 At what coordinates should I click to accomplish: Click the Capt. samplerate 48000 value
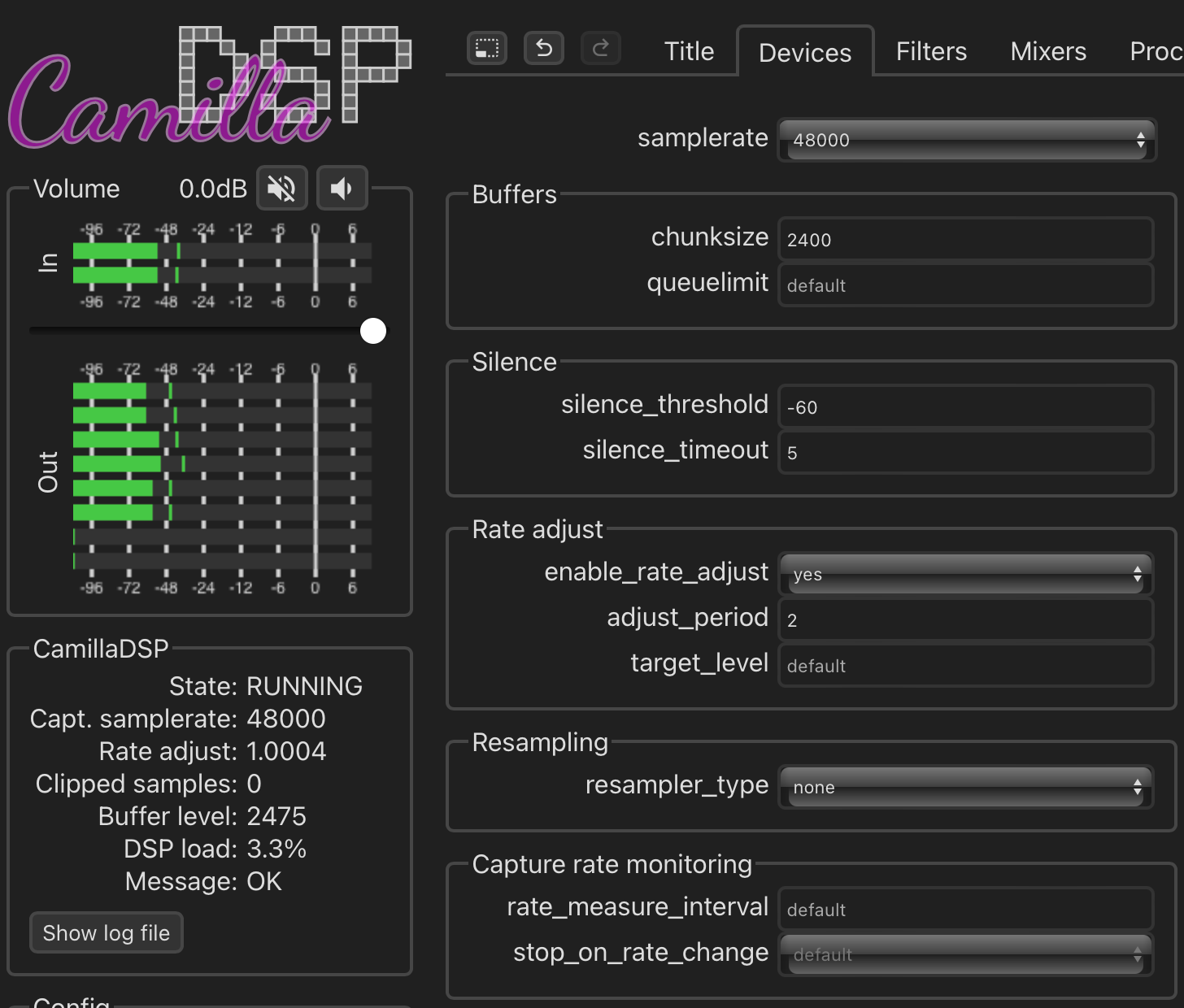(x=286, y=719)
